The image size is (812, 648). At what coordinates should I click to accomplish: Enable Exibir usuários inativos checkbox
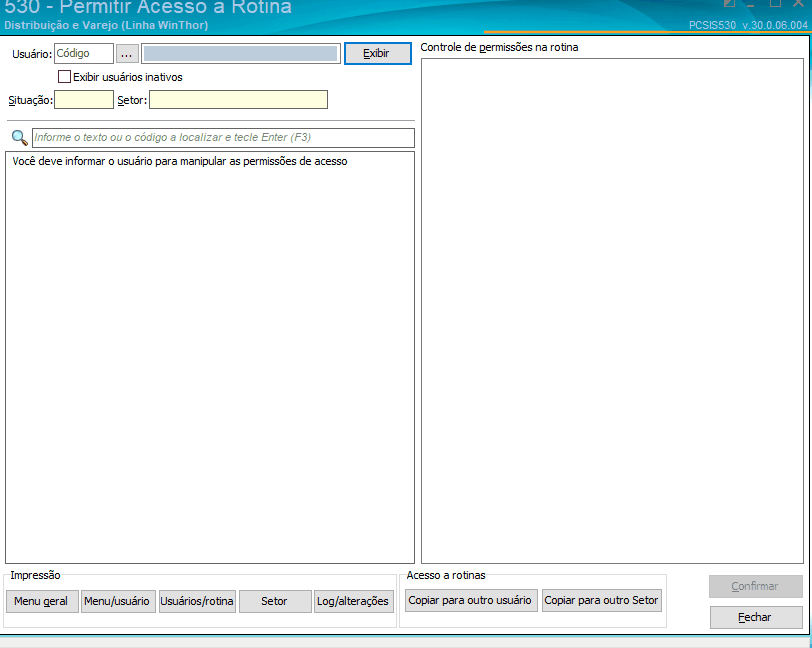point(64,77)
